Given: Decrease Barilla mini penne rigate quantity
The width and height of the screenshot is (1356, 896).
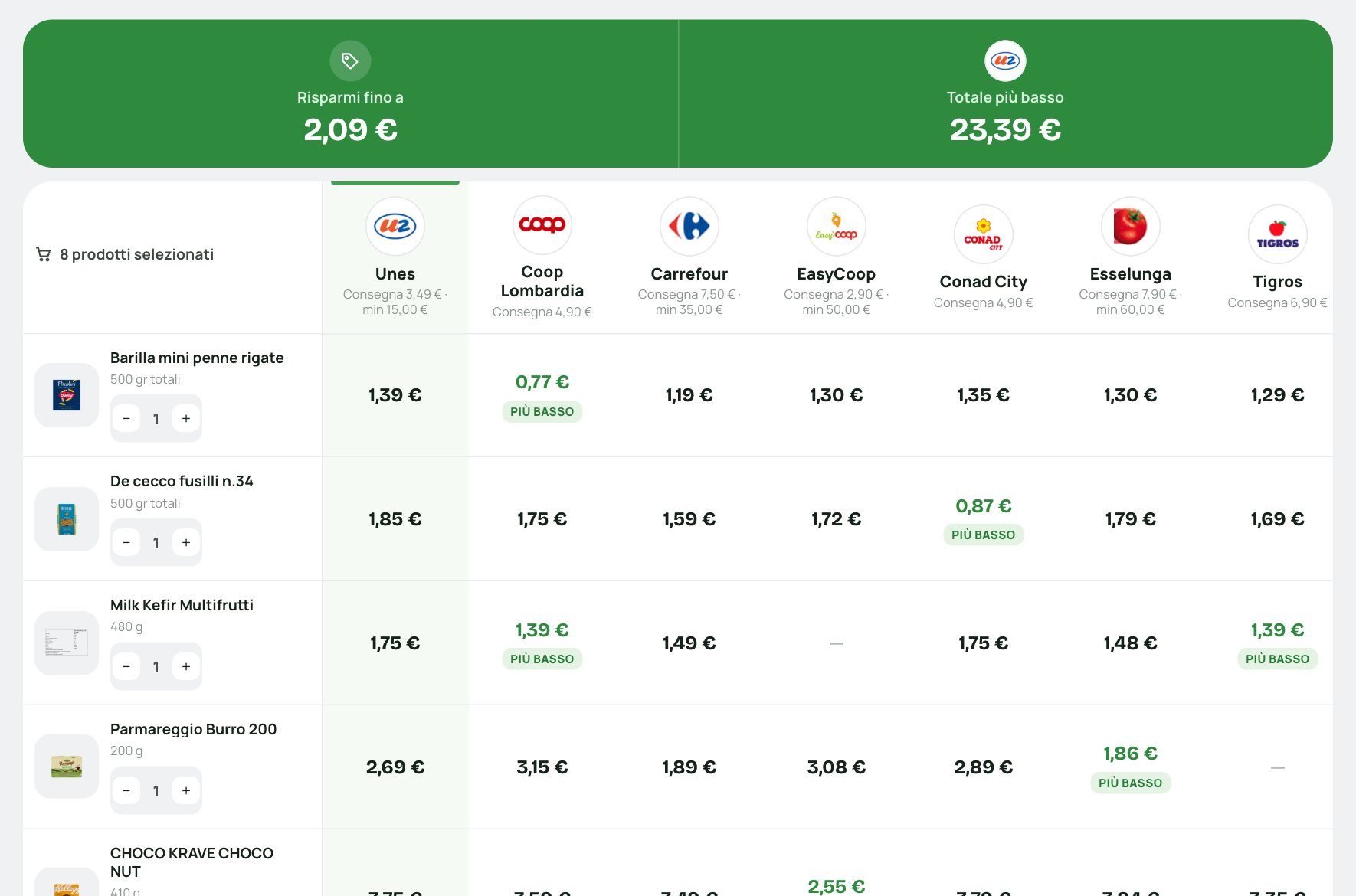Looking at the screenshot, I should (126, 418).
